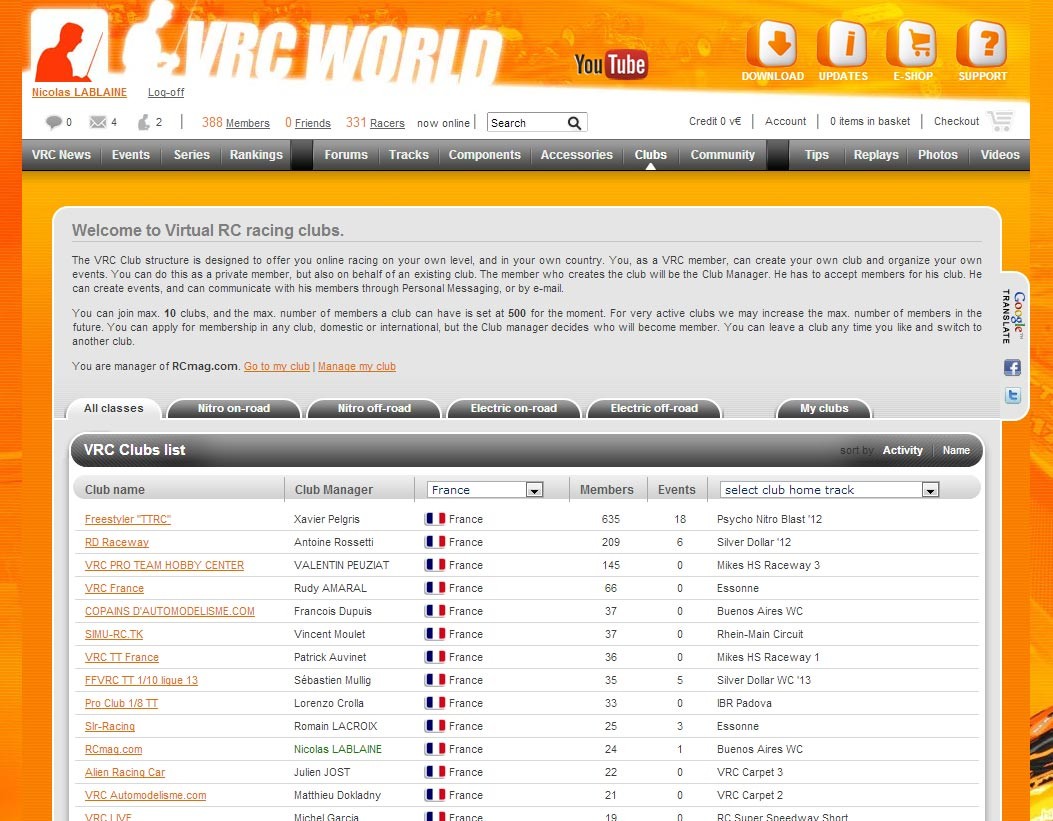Click the Facebook share icon
This screenshot has width=1053, height=821.
coord(1012,367)
